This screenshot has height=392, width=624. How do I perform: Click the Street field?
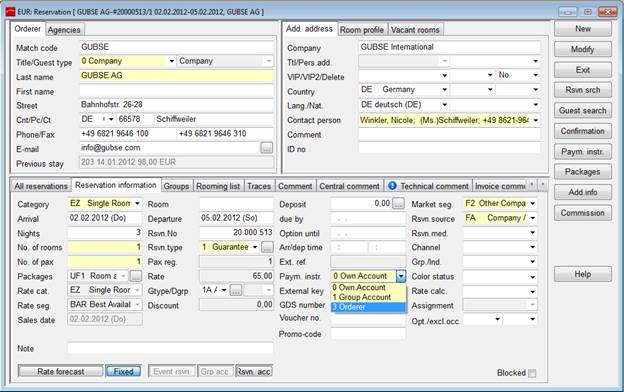coord(176,105)
